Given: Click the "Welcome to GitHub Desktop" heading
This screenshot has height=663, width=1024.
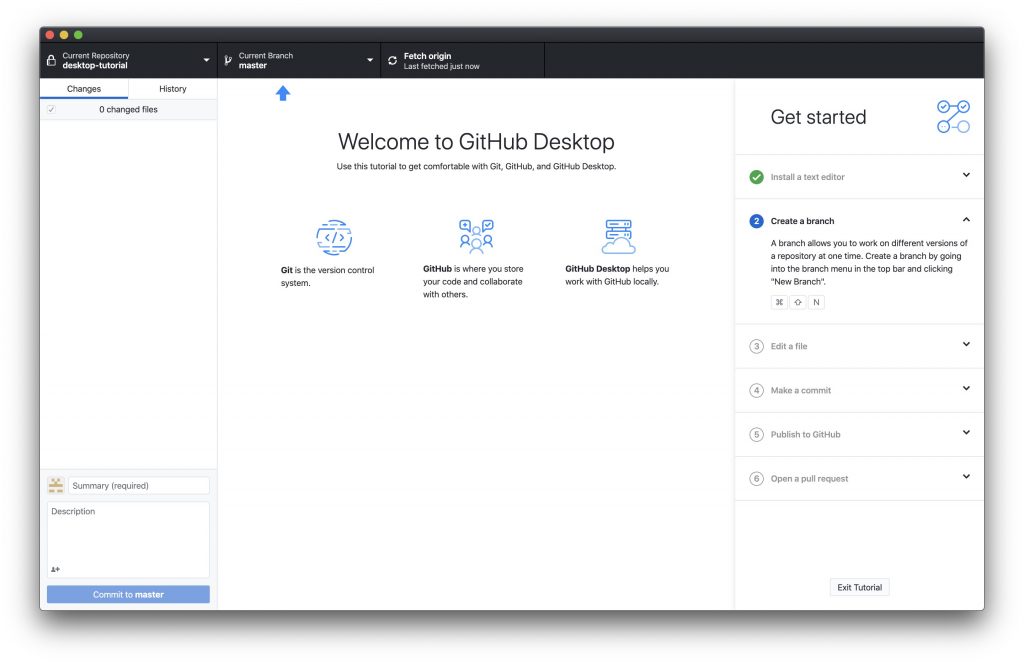Looking at the screenshot, I should (x=476, y=142).
